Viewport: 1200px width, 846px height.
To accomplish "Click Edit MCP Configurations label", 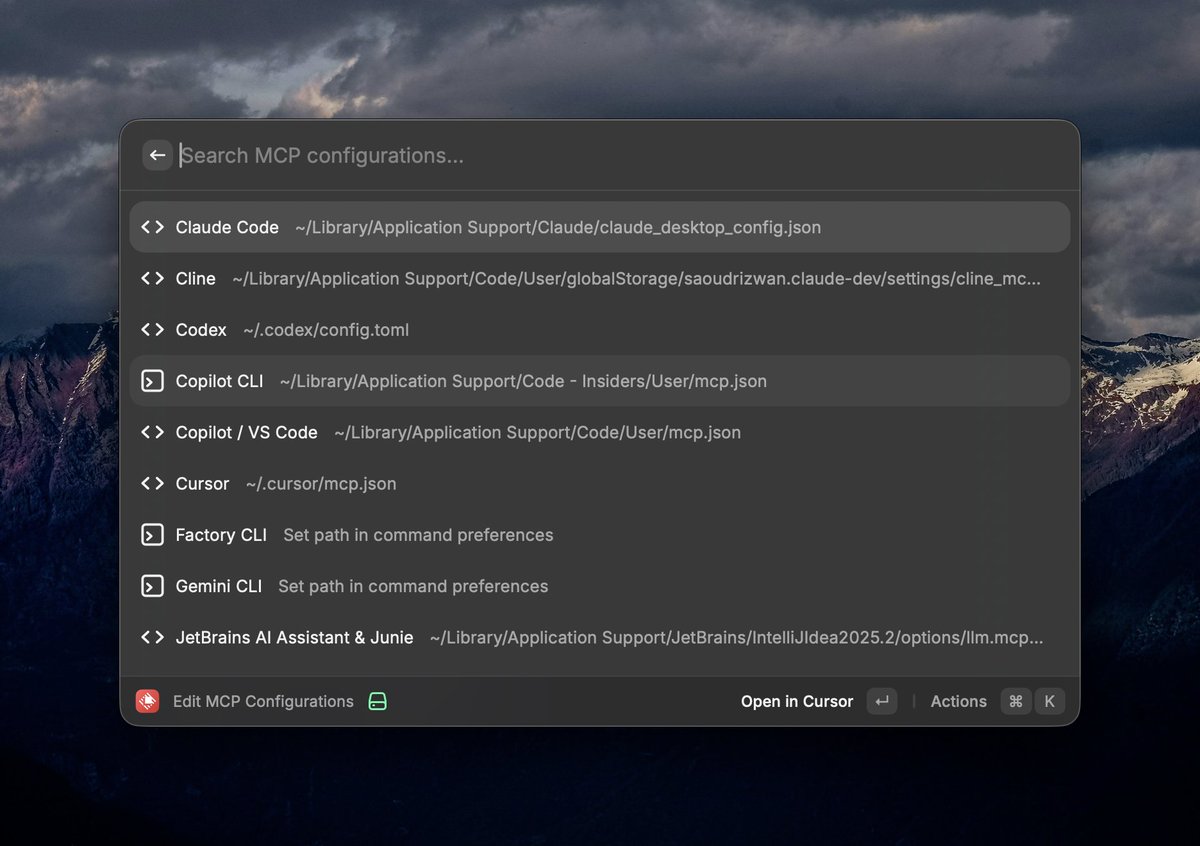I will pos(263,701).
